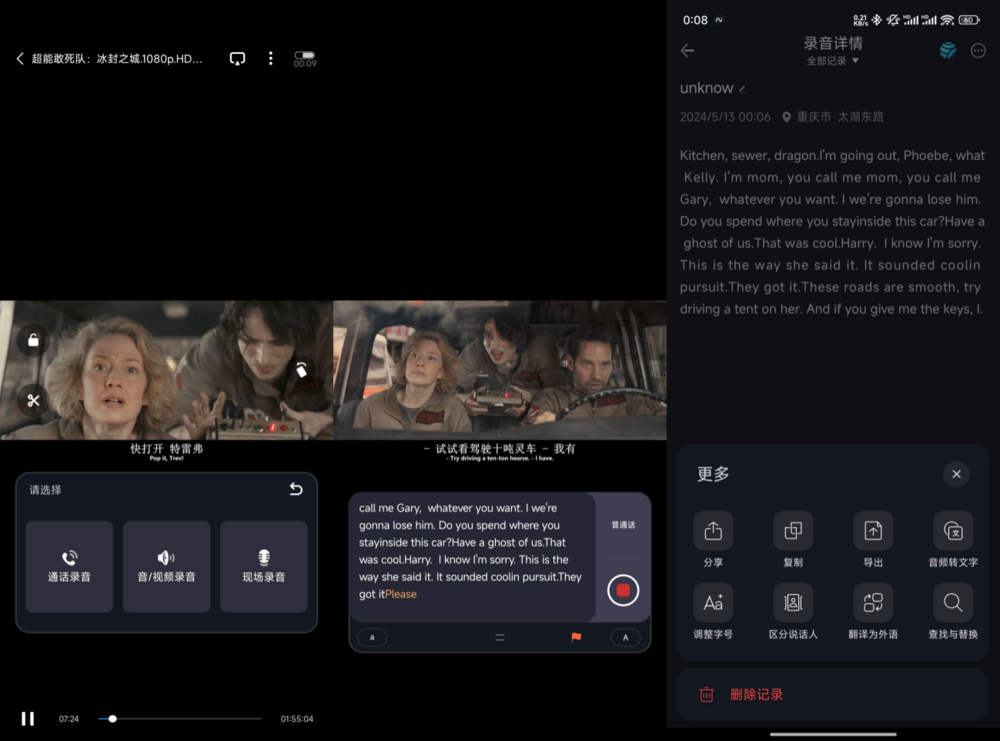Close the 更多 panel
The height and width of the screenshot is (741, 1000).
click(x=956, y=474)
